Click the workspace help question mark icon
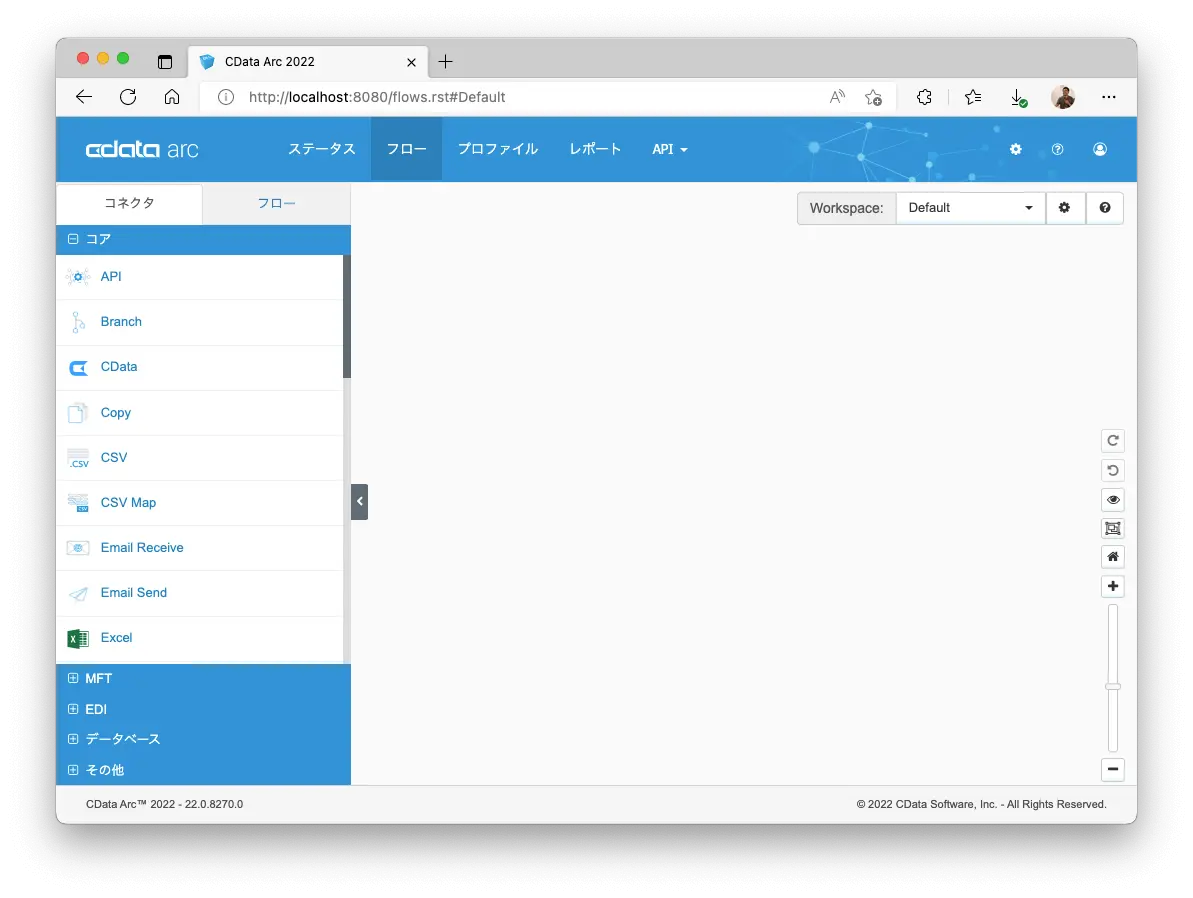Image resolution: width=1193 pixels, height=898 pixels. (1105, 208)
